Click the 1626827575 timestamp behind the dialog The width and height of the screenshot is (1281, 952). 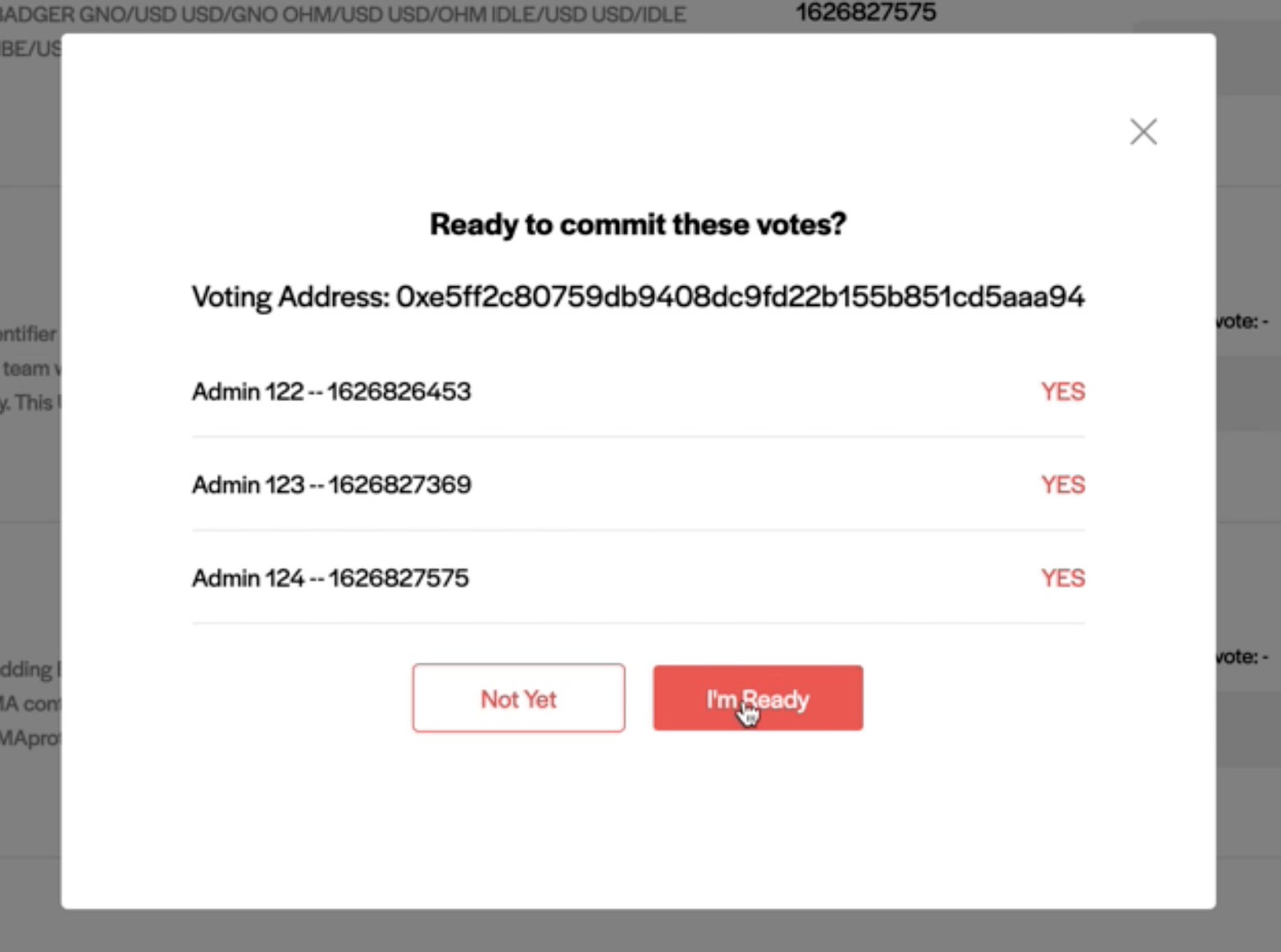pos(865,11)
